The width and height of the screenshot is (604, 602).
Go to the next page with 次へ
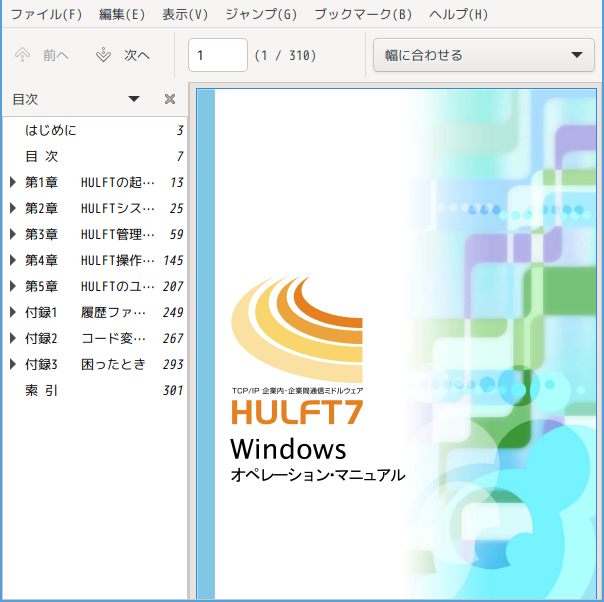point(123,55)
